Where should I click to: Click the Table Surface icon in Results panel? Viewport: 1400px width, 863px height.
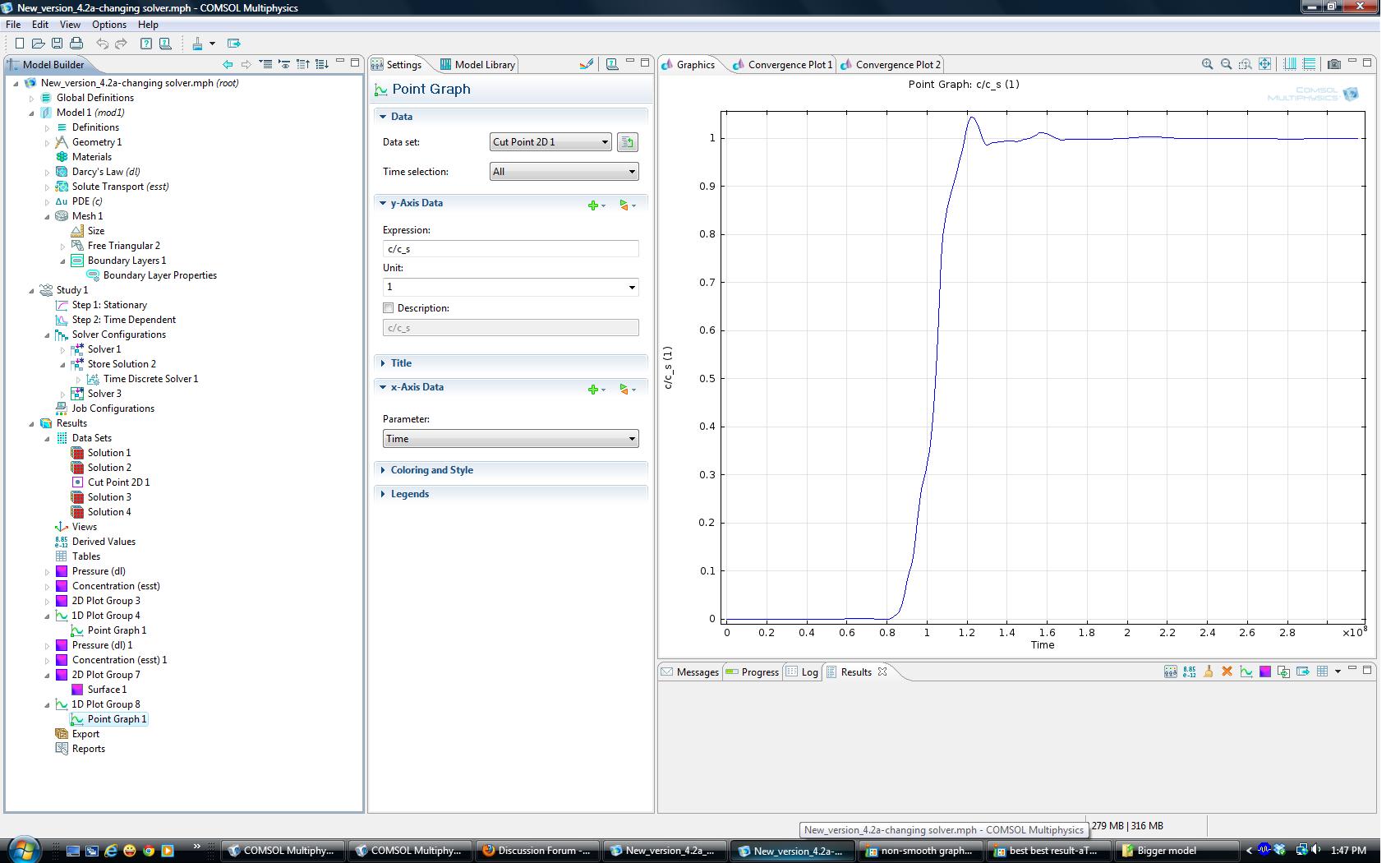click(x=1265, y=671)
